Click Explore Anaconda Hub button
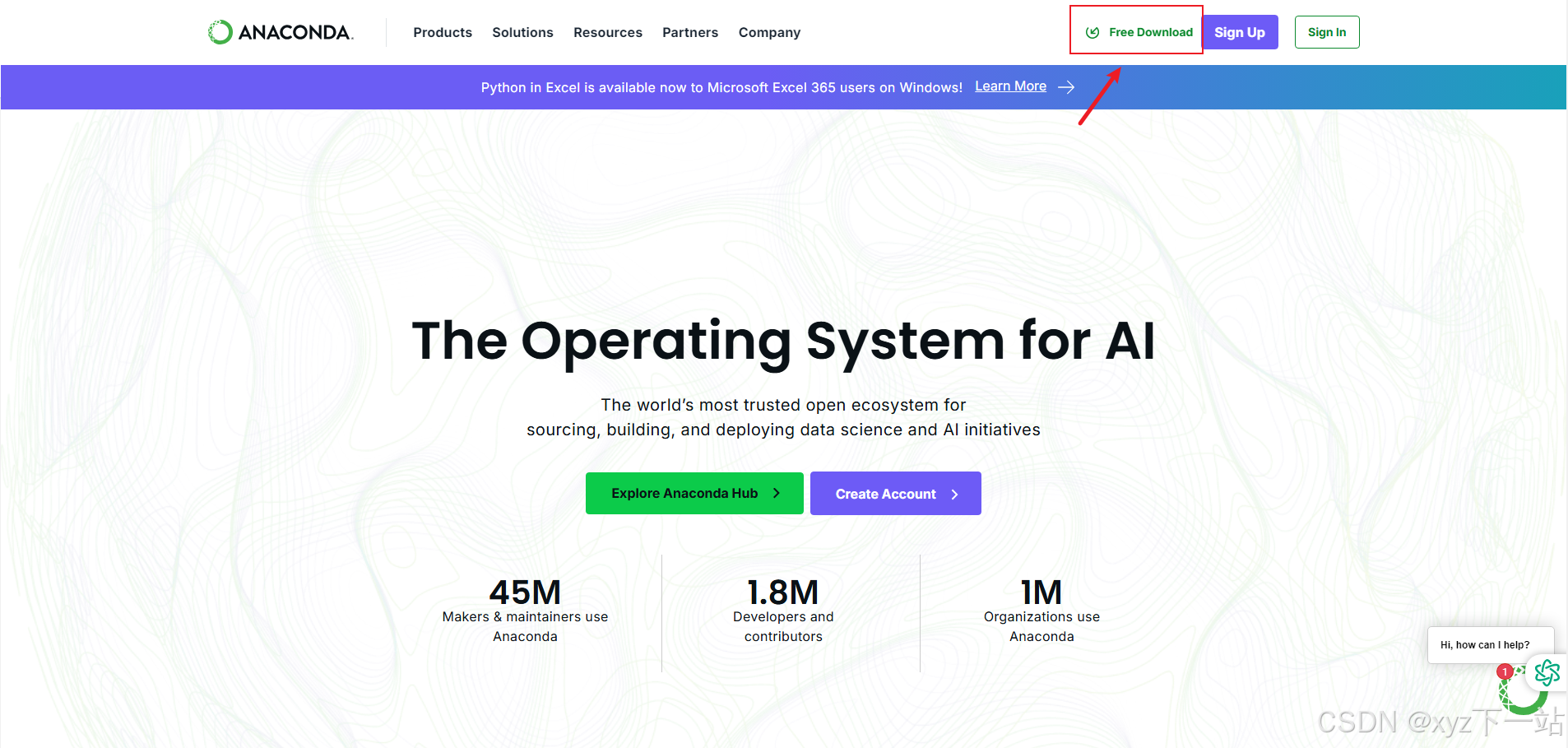 point(694,493)
